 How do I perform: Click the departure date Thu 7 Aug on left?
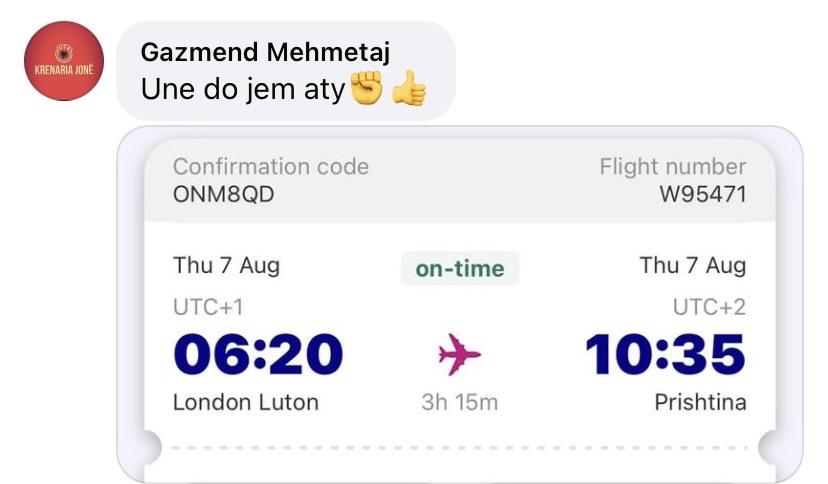click(227, 265)
